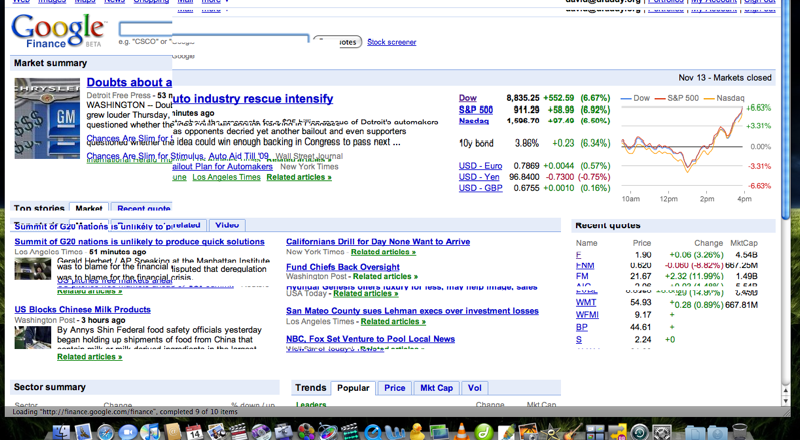Select the Video tab
This screenshot has width=800, height=440.
(x=227, y=225)
